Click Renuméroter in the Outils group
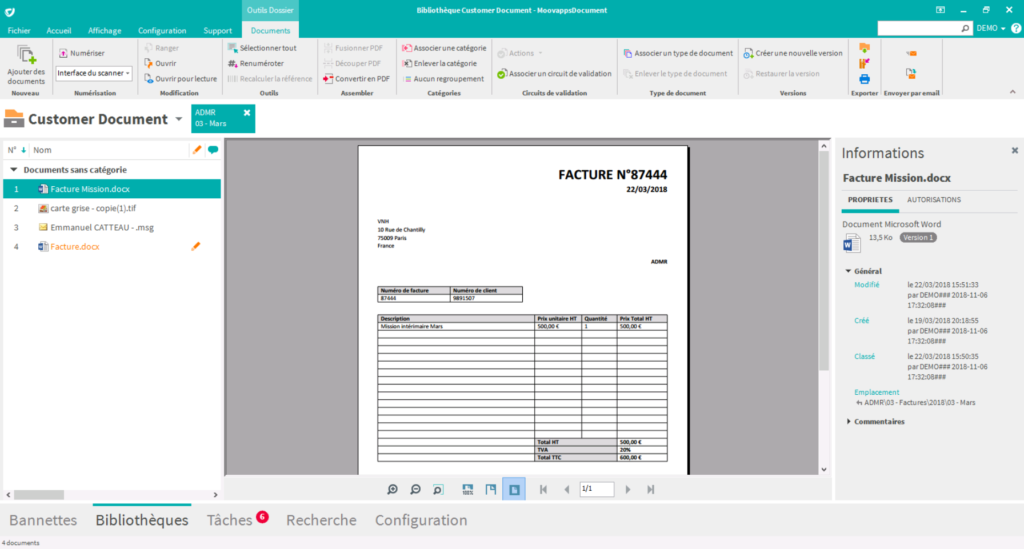Screen dimensions: 1024x549 [256, 63]
